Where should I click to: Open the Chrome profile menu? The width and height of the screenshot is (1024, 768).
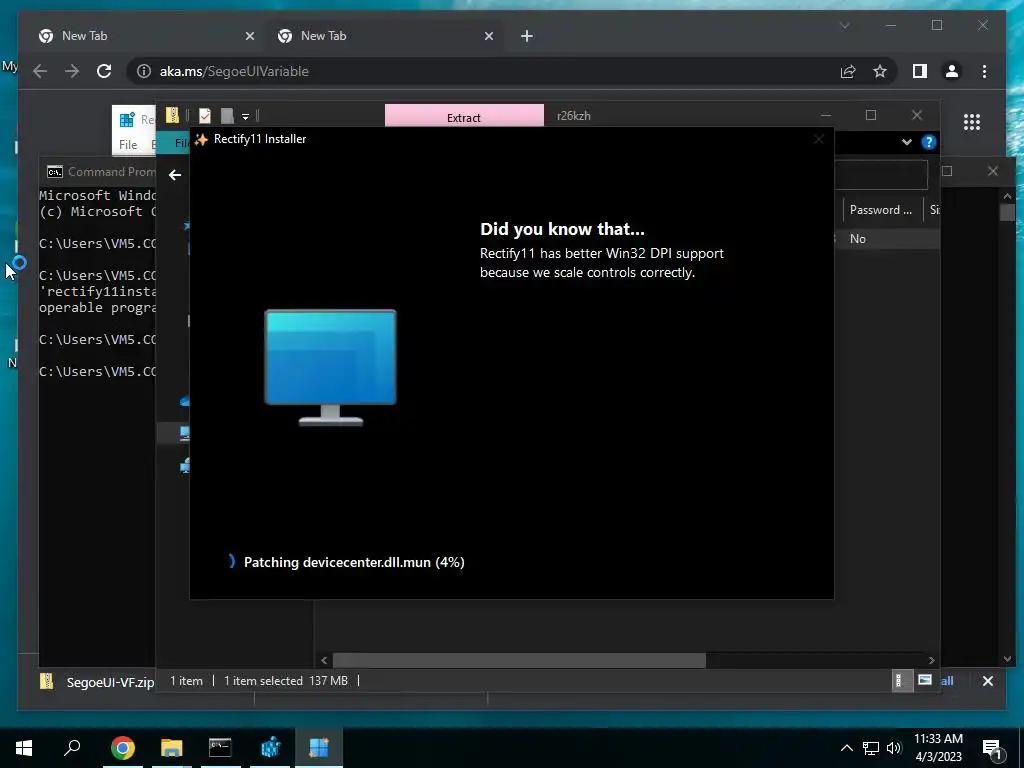pyautogui.click(x=952, y=71)
